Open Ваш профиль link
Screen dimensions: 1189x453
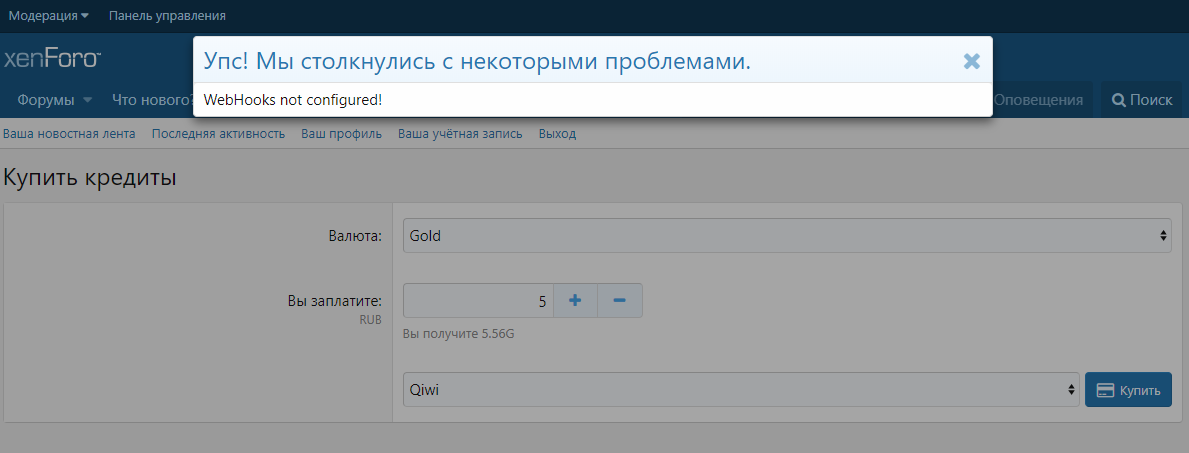tap(341, 133)
